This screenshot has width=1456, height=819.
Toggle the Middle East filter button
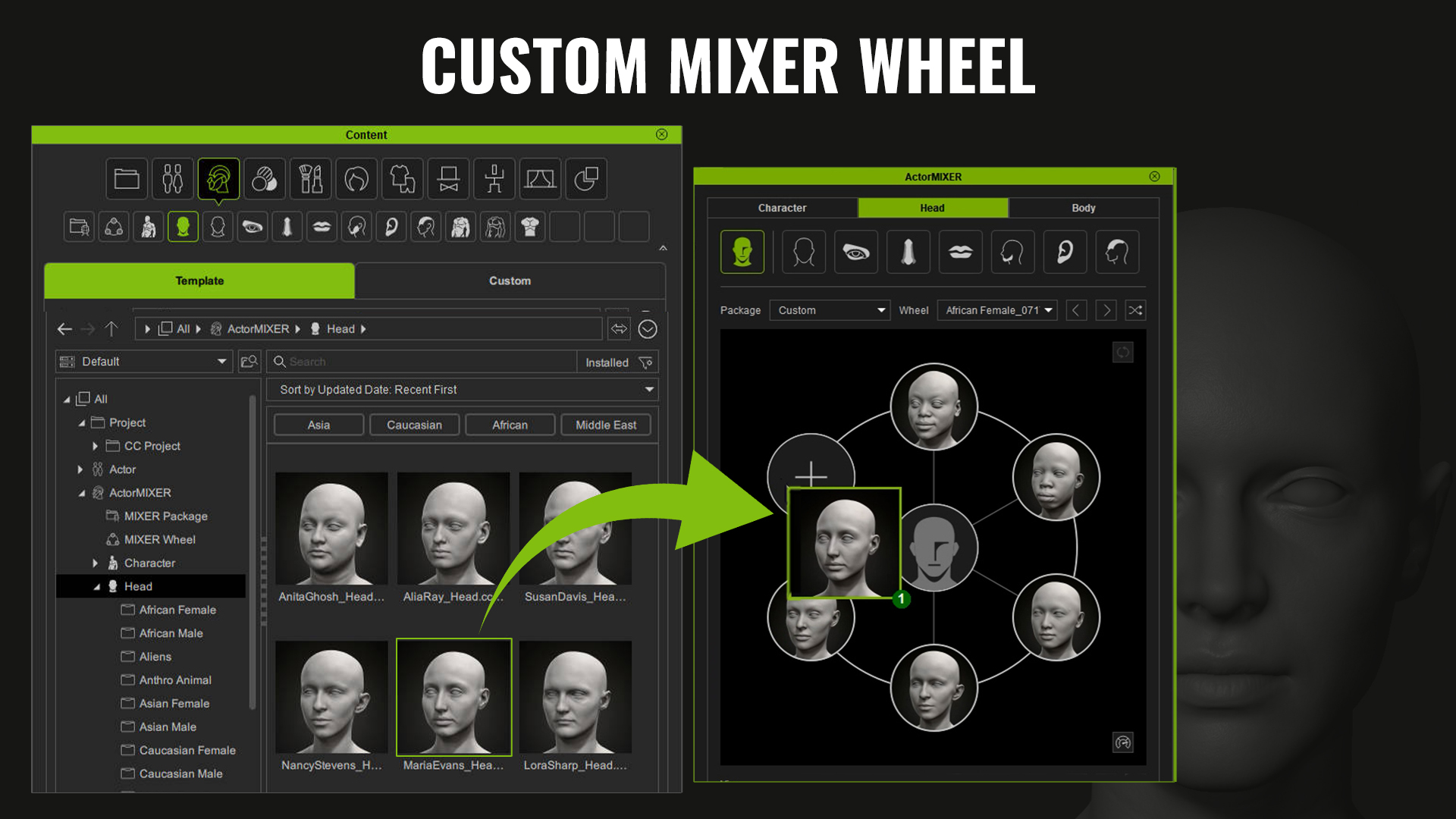point(606,425)
